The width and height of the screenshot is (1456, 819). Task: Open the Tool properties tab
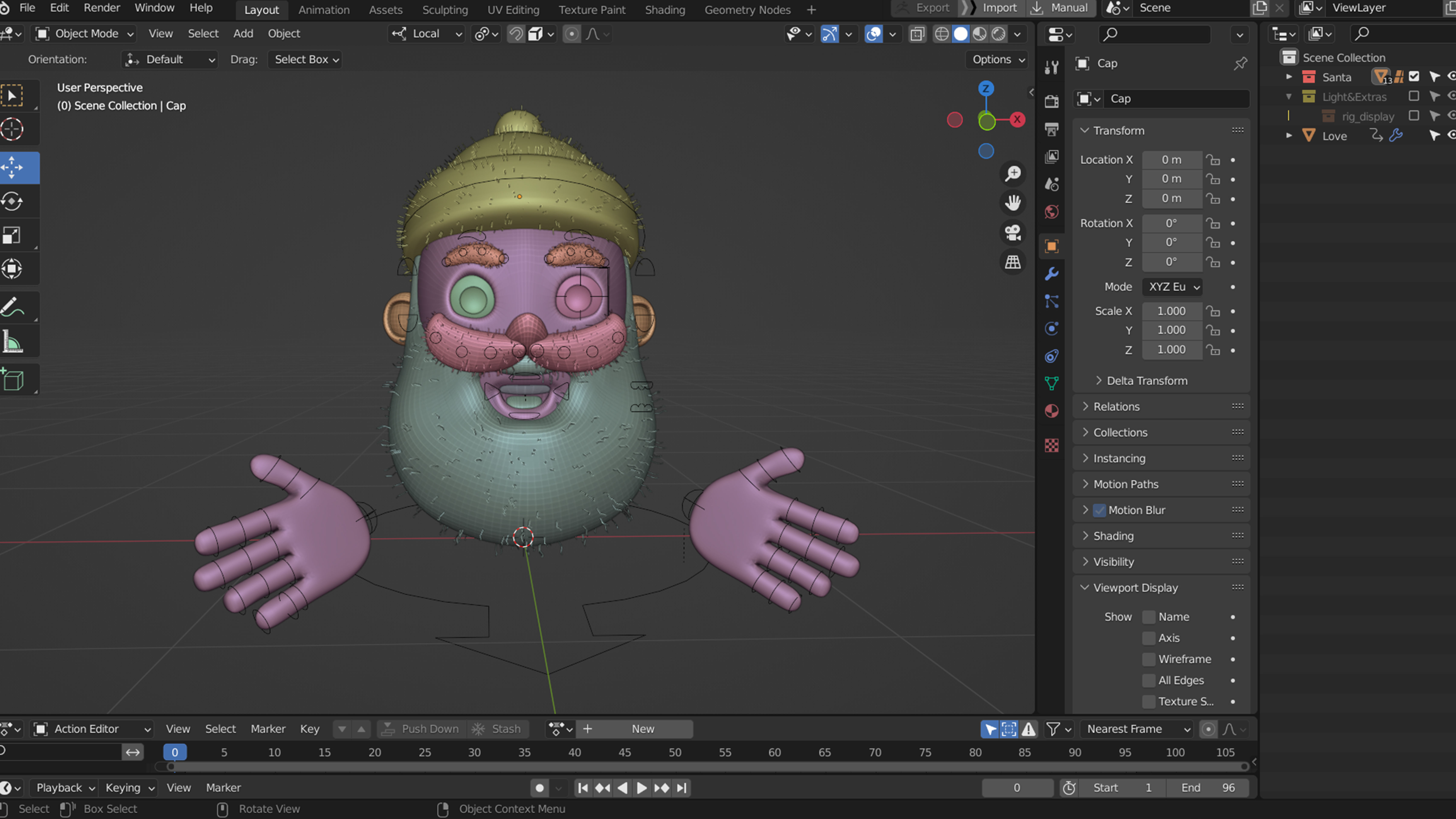1051,67
